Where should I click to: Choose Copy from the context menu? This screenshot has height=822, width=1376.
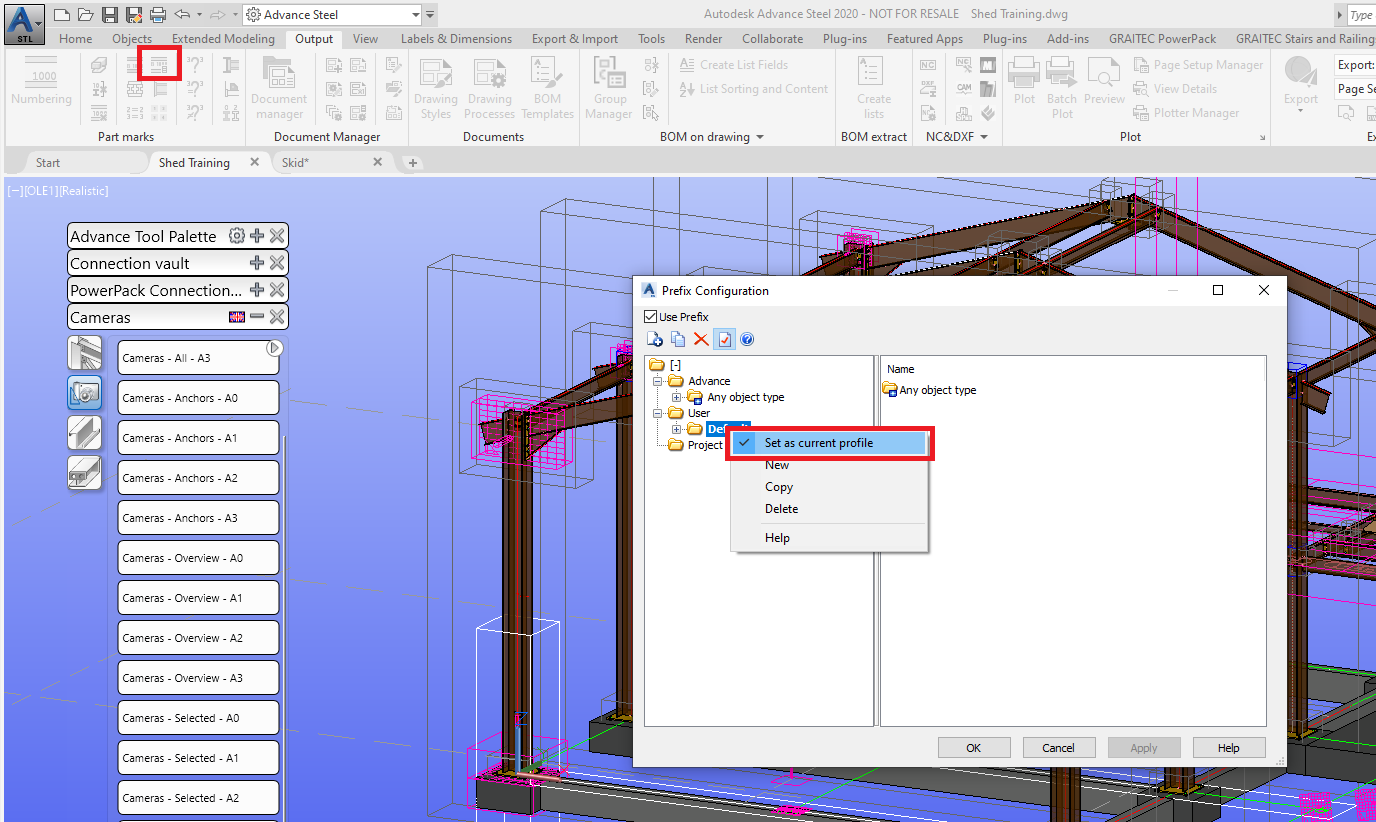coord(779,487)
